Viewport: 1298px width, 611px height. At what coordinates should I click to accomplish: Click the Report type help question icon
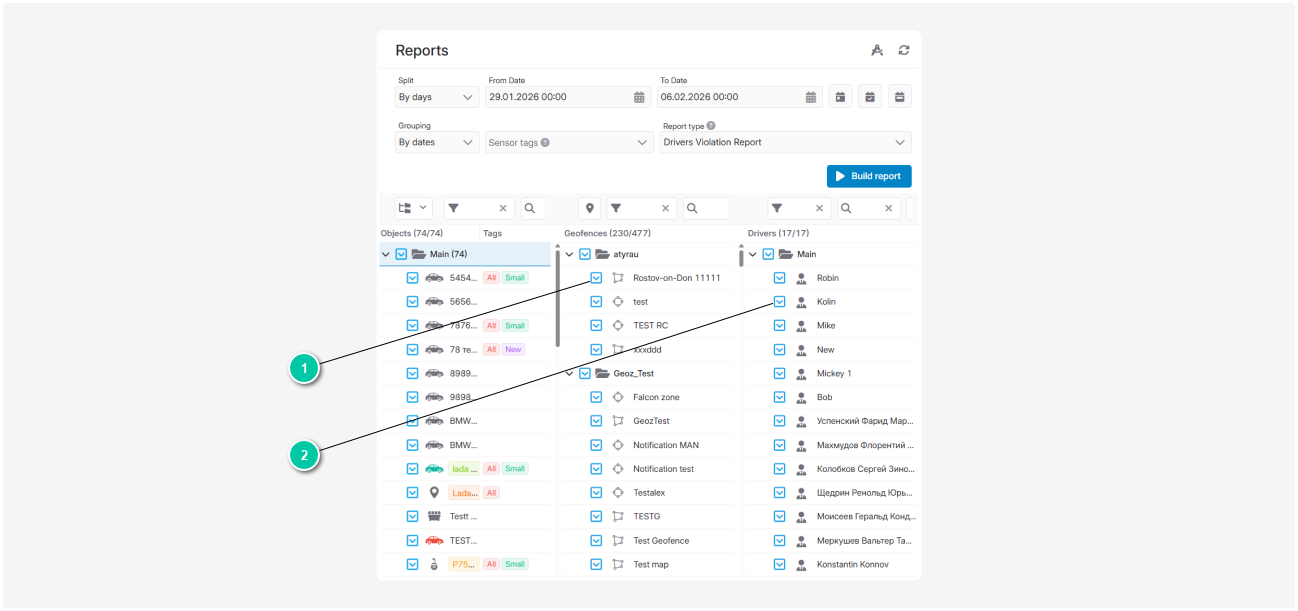click(x=711, y=126)
